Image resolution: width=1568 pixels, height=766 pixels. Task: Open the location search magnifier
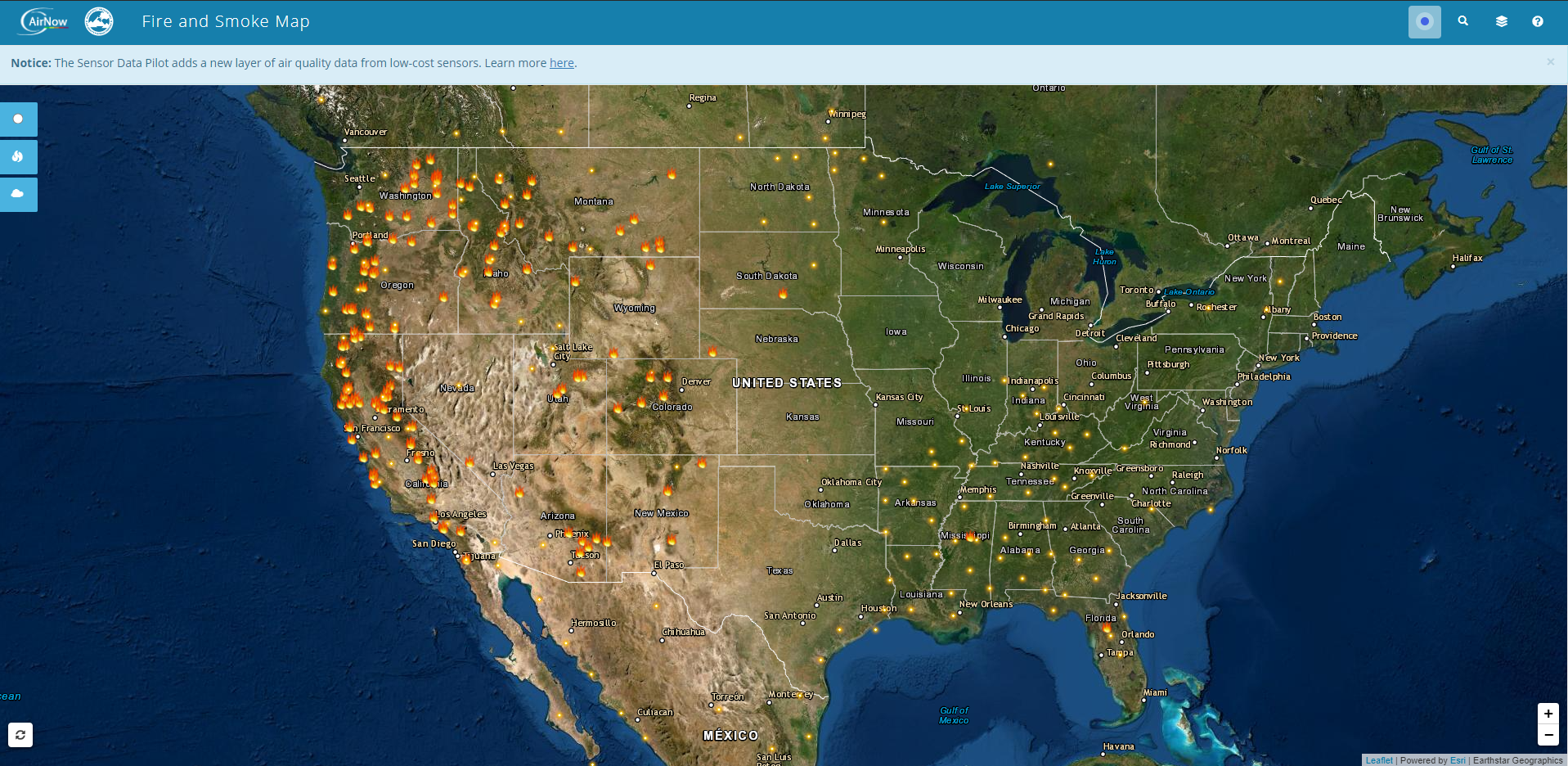click(1462, 21)
